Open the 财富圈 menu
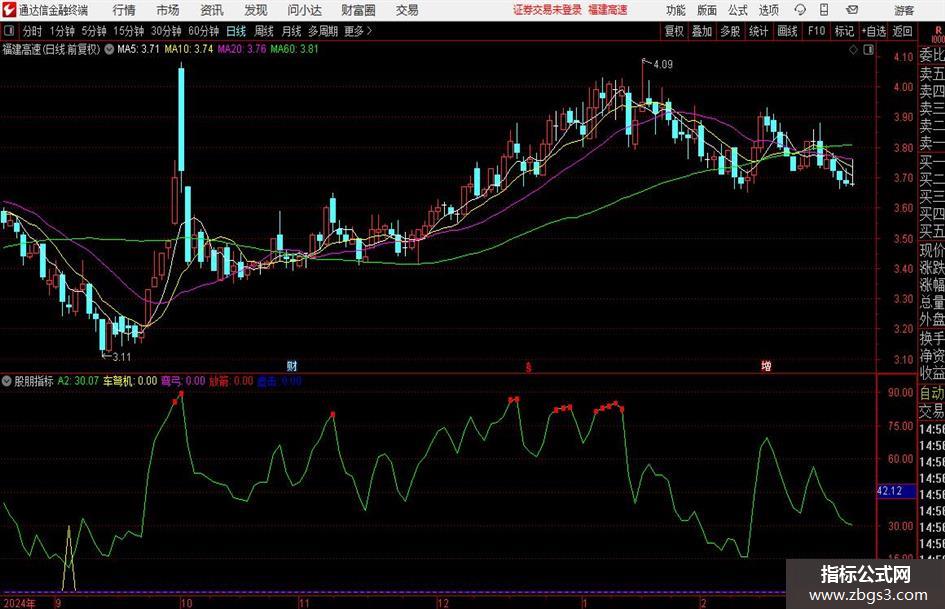The image size is (945, 609). [x=358, y=10]
